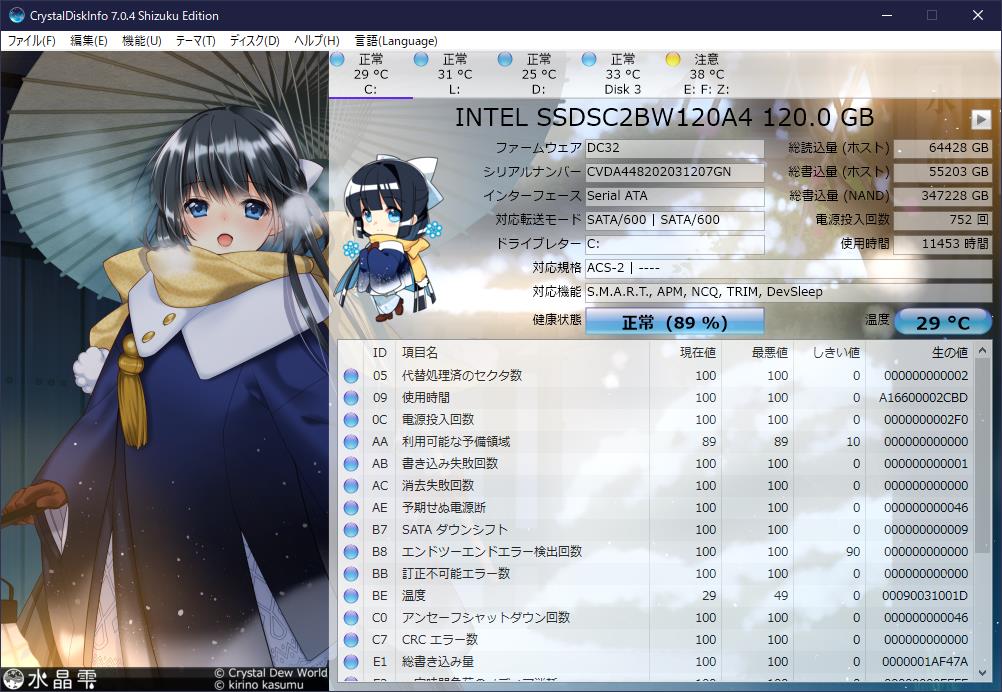Click the 29 °C temperature button
Image resolution: width=1002 pixels, height=692 pixels.
click(943, 322)
